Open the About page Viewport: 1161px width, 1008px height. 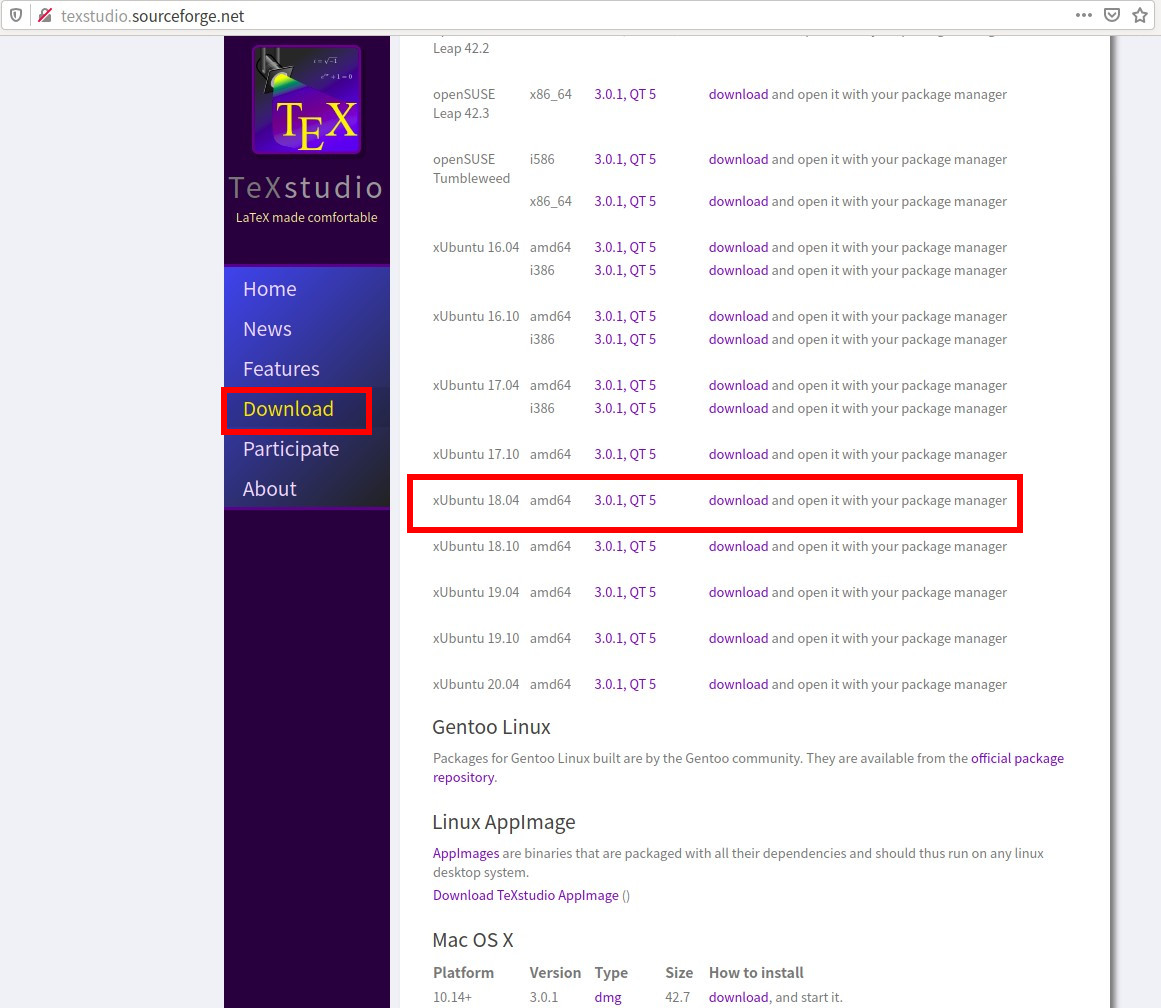point(270,489)
